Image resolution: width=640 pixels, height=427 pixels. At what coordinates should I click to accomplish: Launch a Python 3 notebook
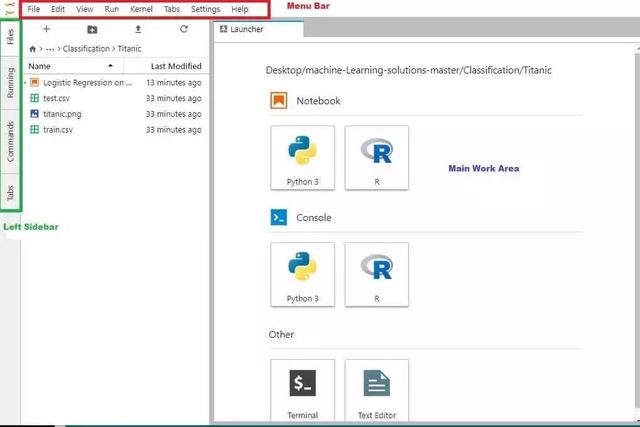(x=302, y=158)
